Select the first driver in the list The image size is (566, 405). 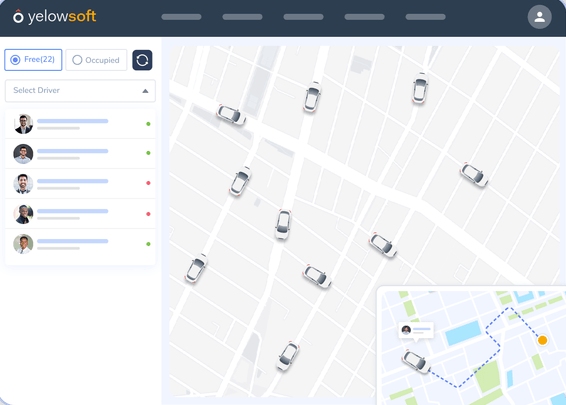coord(80,124)
